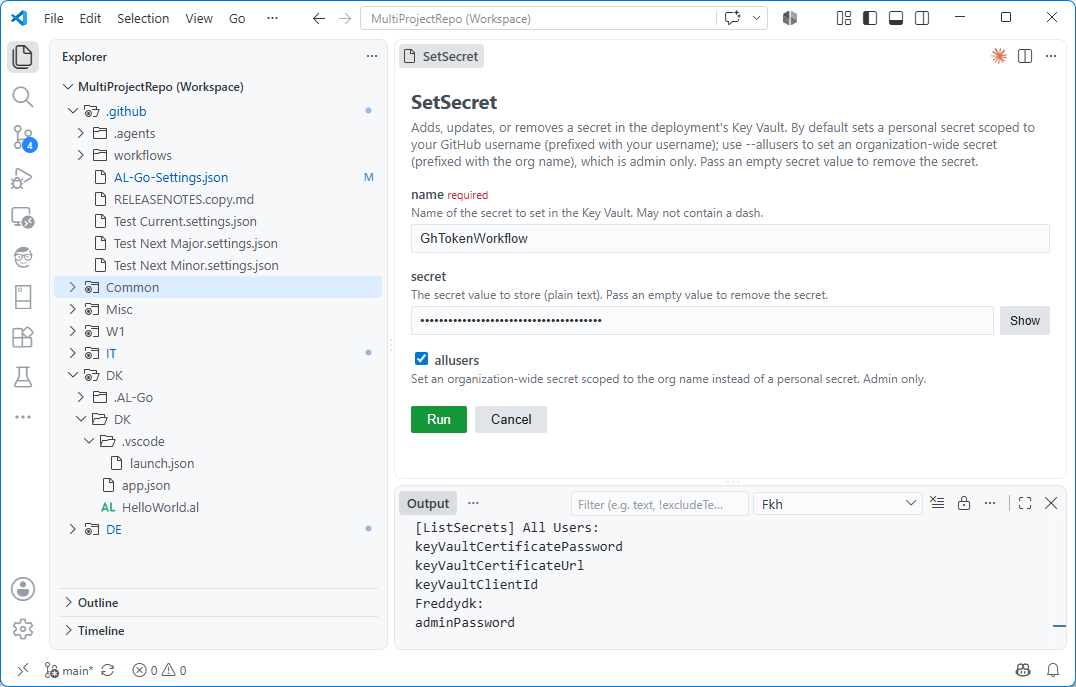The width and height of the screenshot is (1076, 687).
Task: Click the Output filter text box
Action: coord(659,504)
